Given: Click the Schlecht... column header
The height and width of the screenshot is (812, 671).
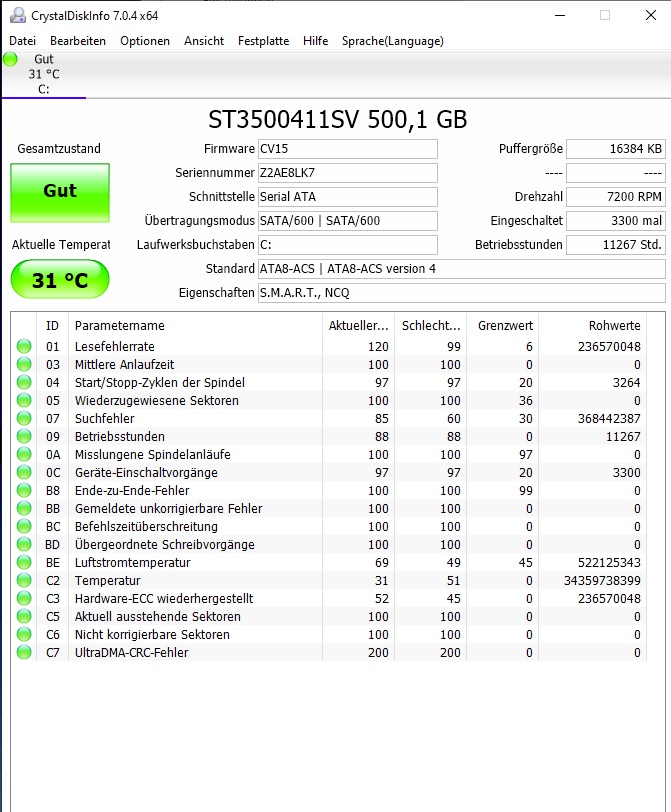Looking at the screenshot, I should coord(430,326).
